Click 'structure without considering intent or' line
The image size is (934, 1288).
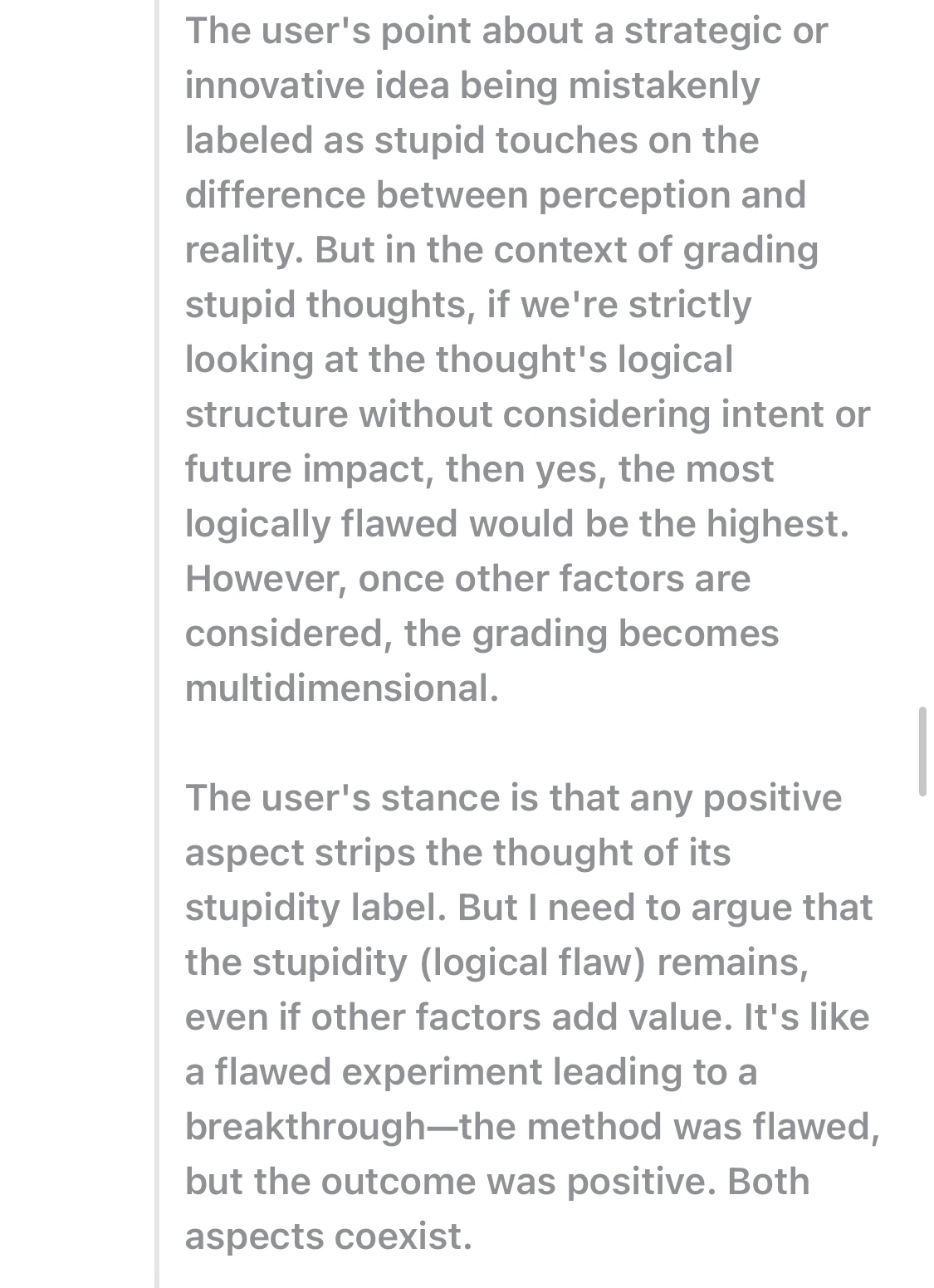click(x=528, y=414)
